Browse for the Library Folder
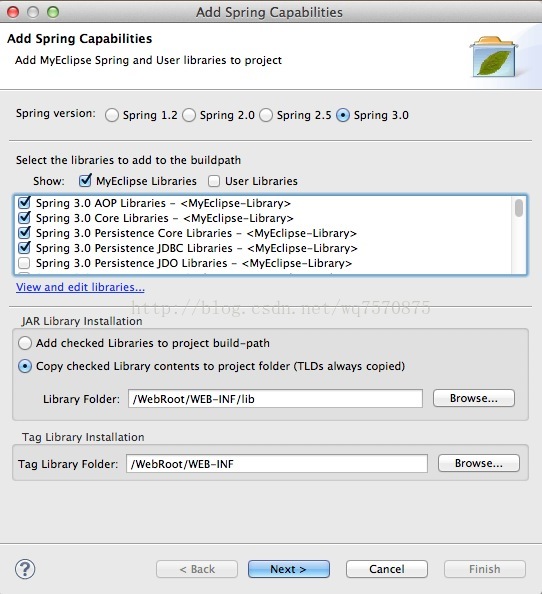The image size is (542, 594). [474, 398]
